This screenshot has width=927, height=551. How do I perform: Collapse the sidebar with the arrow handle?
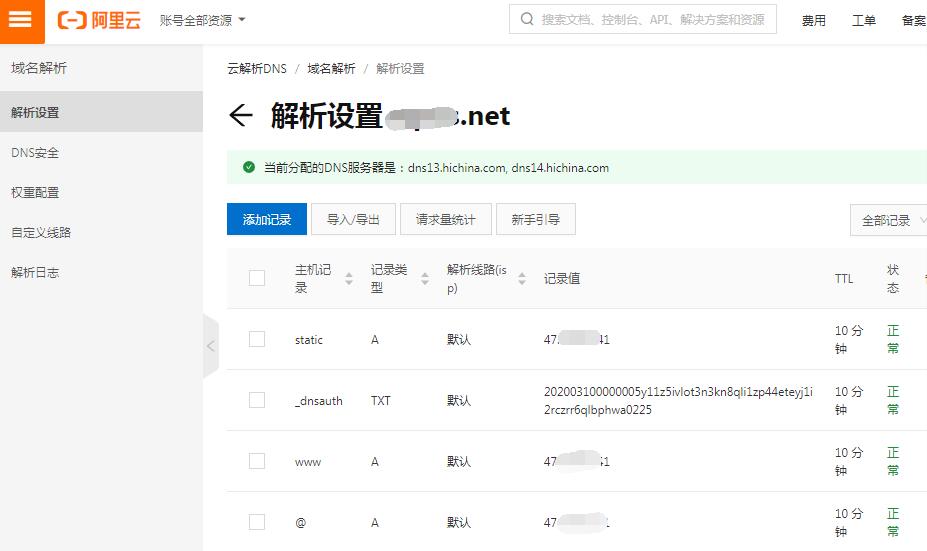click(x=210, y=346)
